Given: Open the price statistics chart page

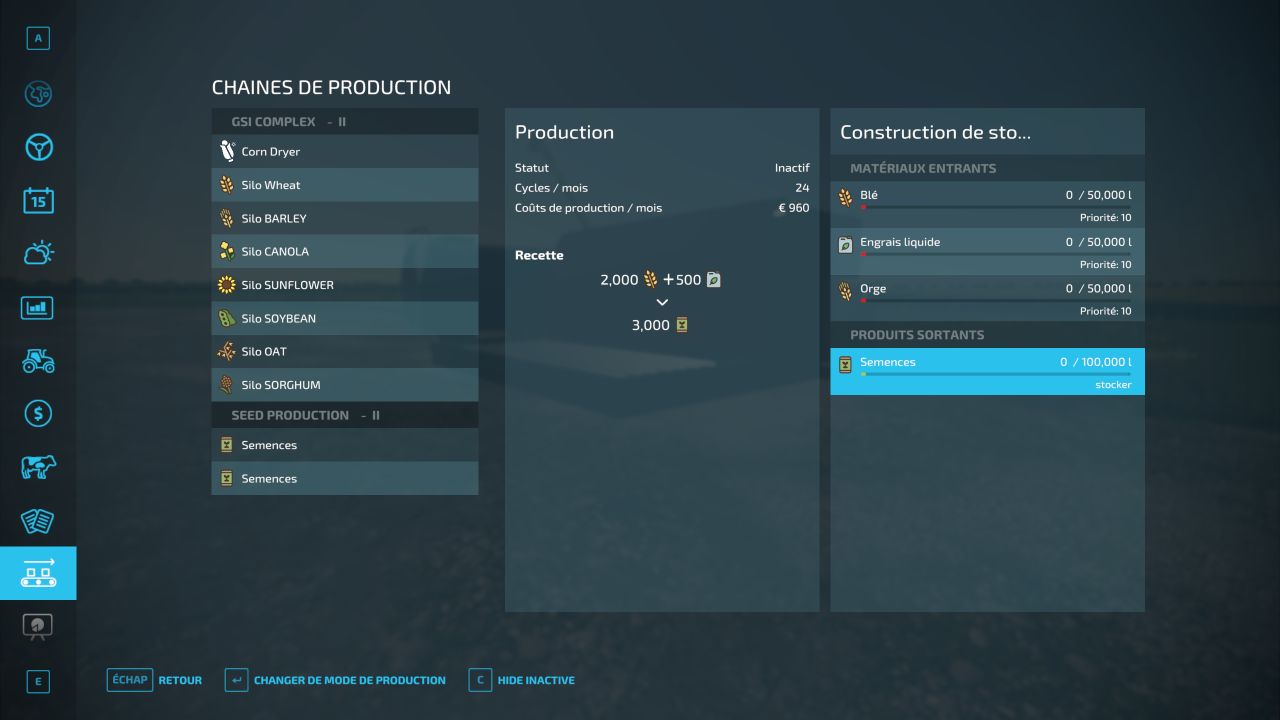Looking at the screenshot, I should [x=38, y=307].
